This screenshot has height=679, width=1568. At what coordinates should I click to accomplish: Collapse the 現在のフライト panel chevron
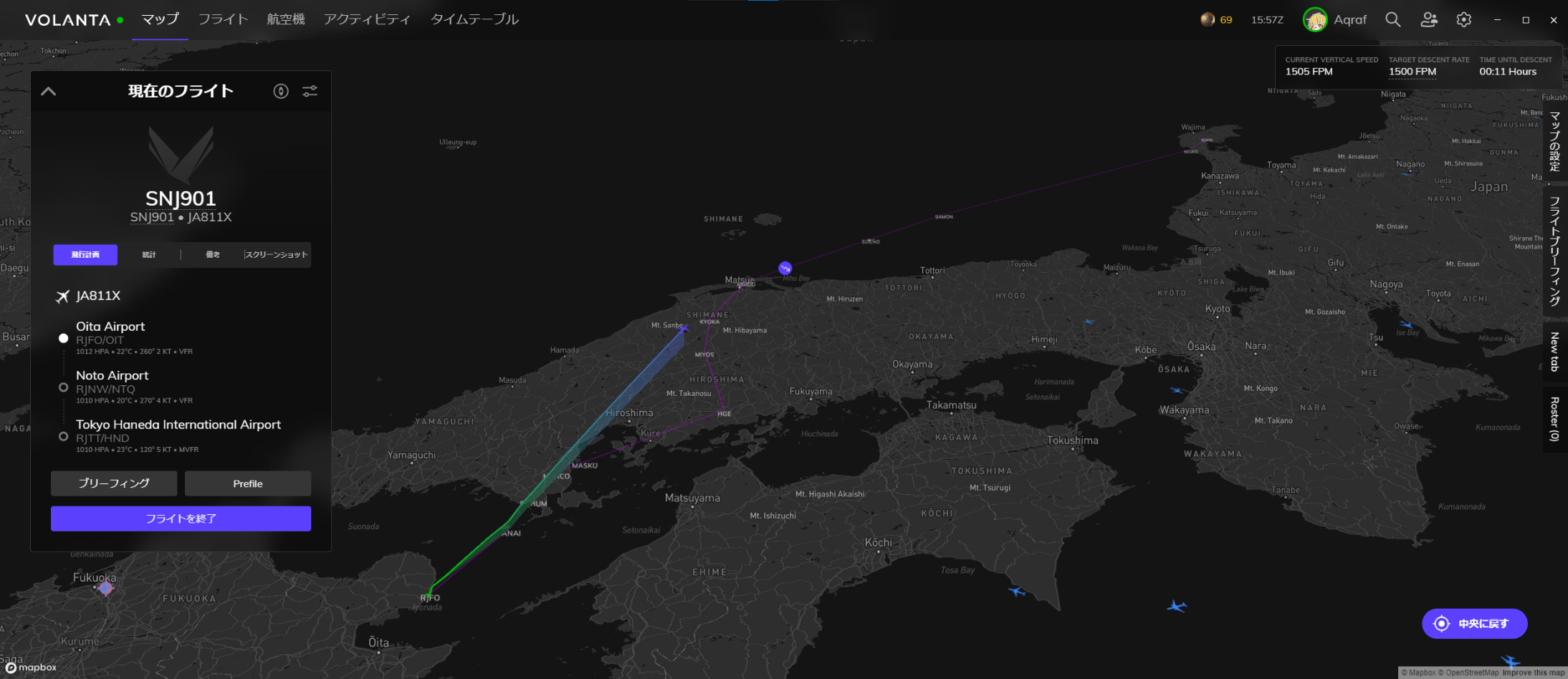(x=49, y=91)
